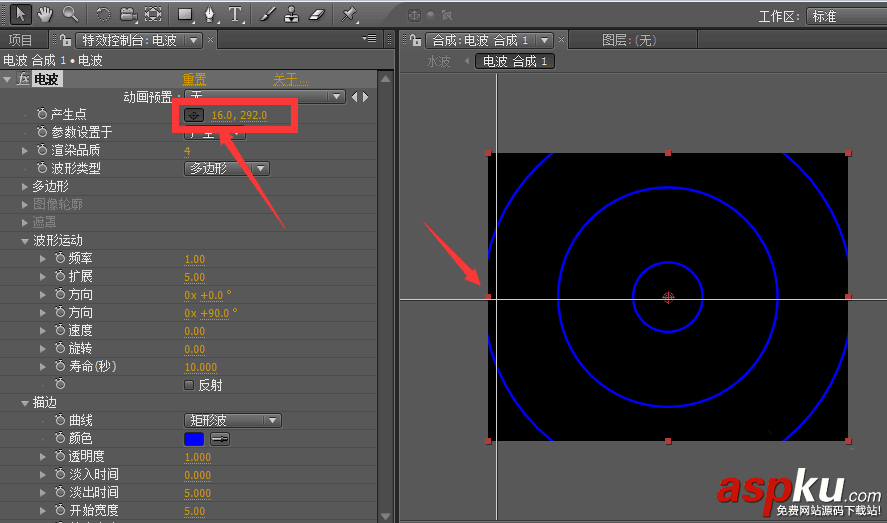Screen dimensions: 887x523
Task: Switch to the 图层: (无) tab
Action: tap(629, 40)
